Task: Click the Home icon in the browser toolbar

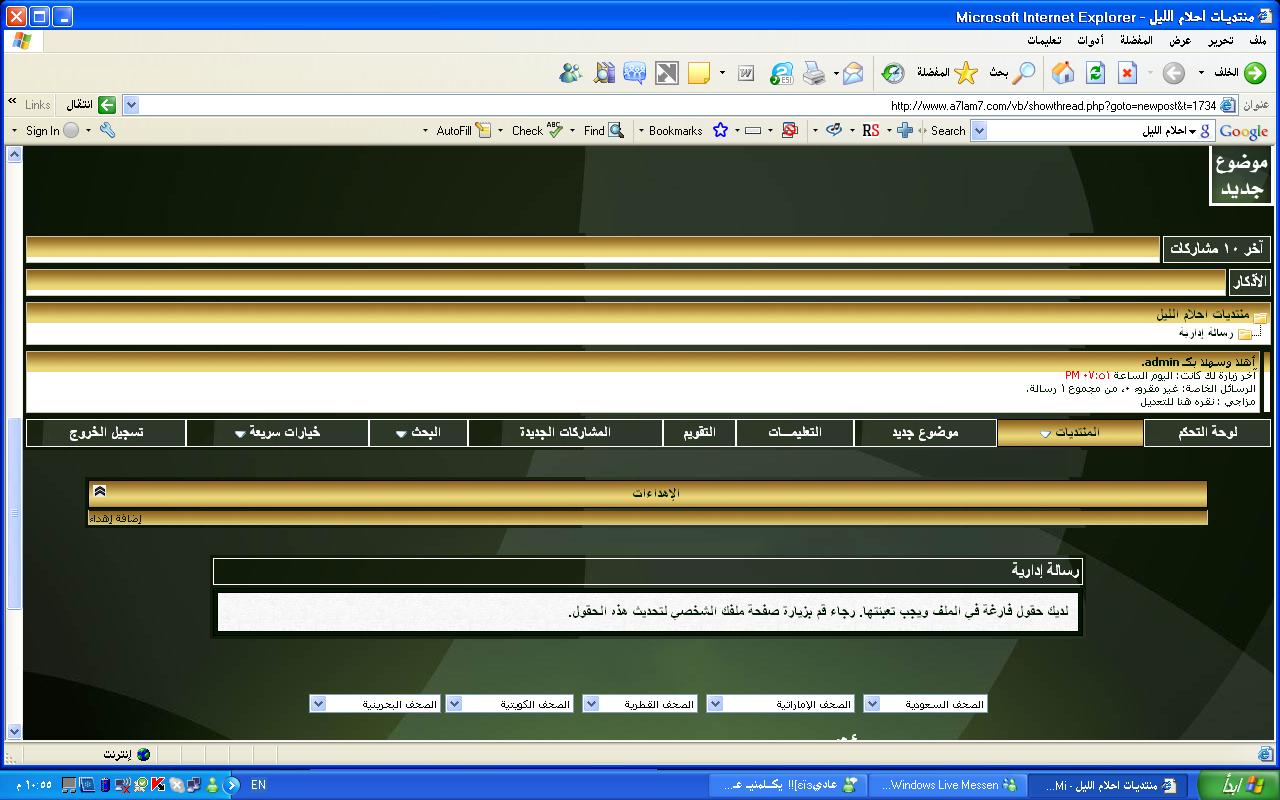Action: coord(1063,73)
